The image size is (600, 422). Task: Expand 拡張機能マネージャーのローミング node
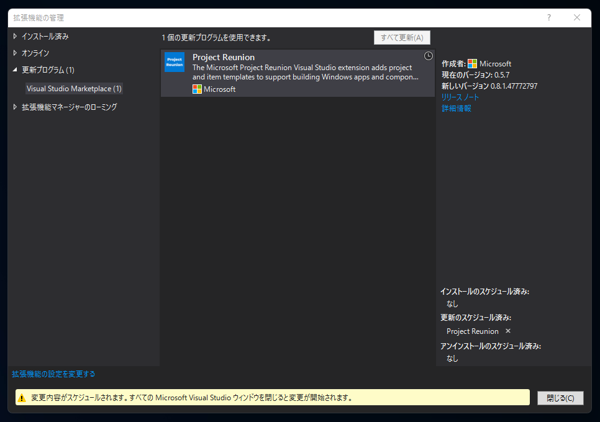[x=15, y=107]
